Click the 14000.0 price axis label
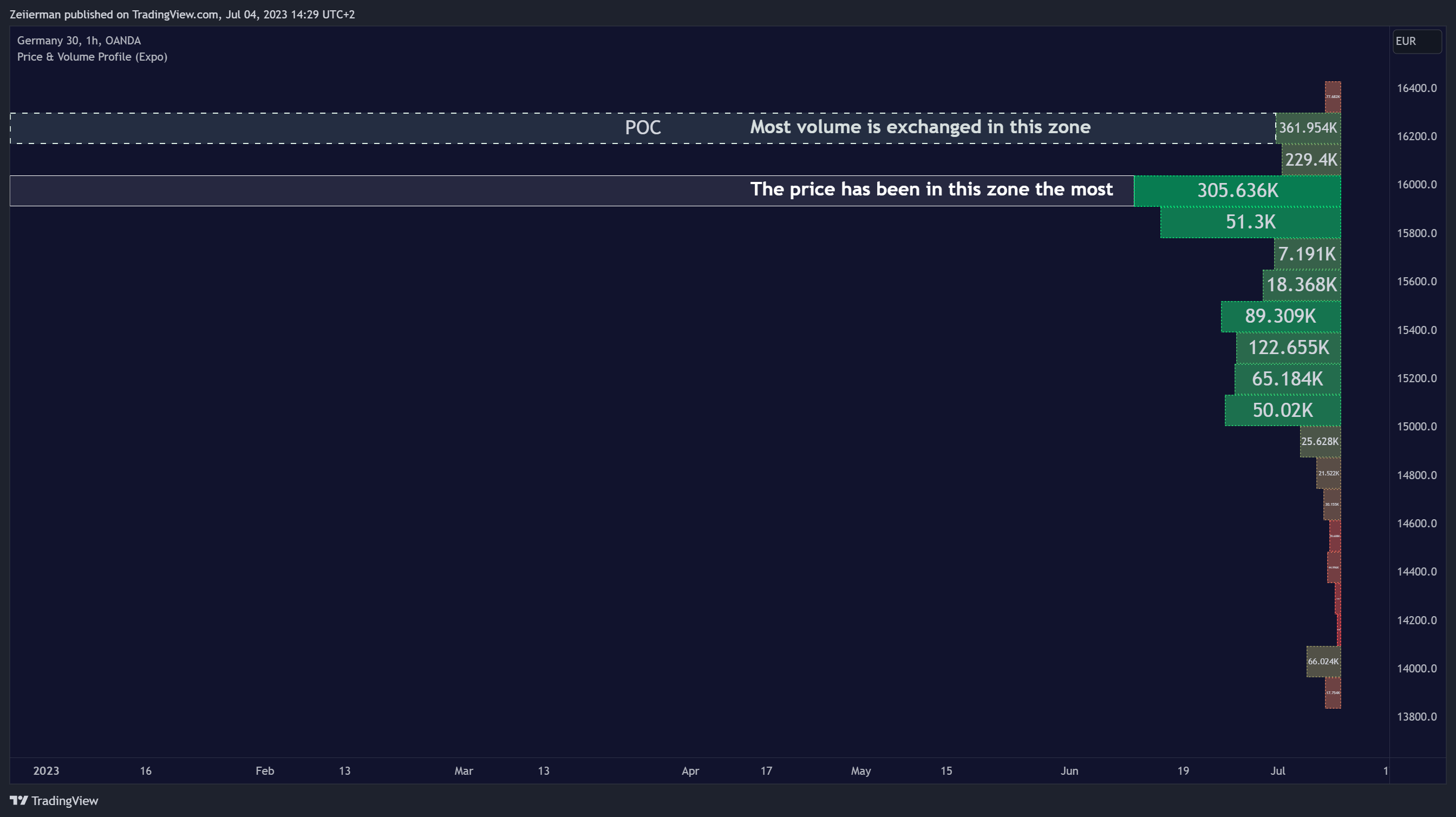The width and height of the screenshot is (1456, 817). 1416,669
